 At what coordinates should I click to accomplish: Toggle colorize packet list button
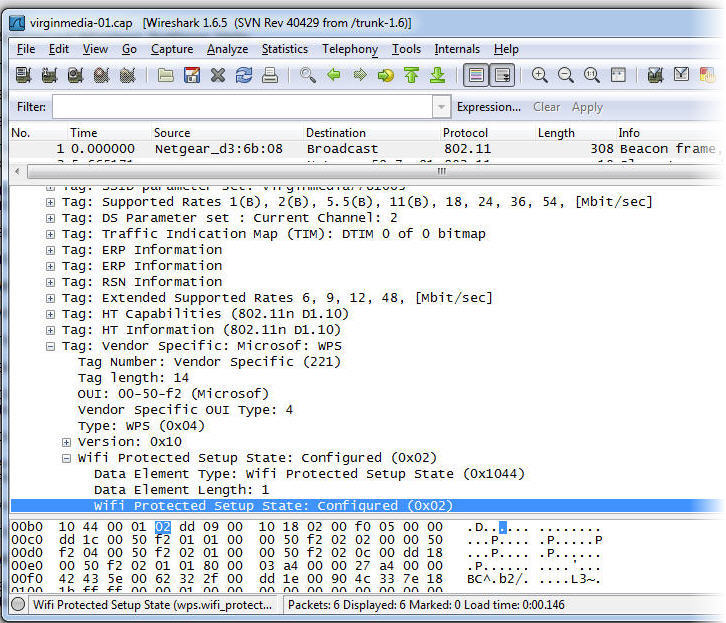tap(476, 75)
